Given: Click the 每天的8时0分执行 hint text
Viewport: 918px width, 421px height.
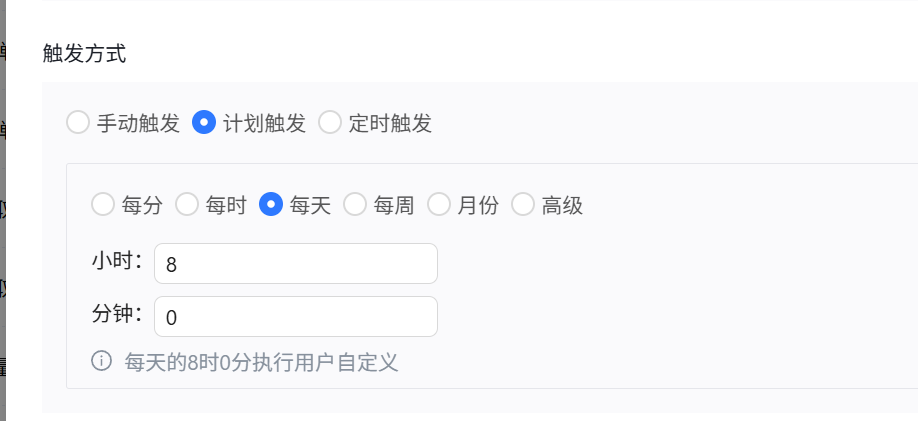Looking at the screenshot, I should pos(261,362).
